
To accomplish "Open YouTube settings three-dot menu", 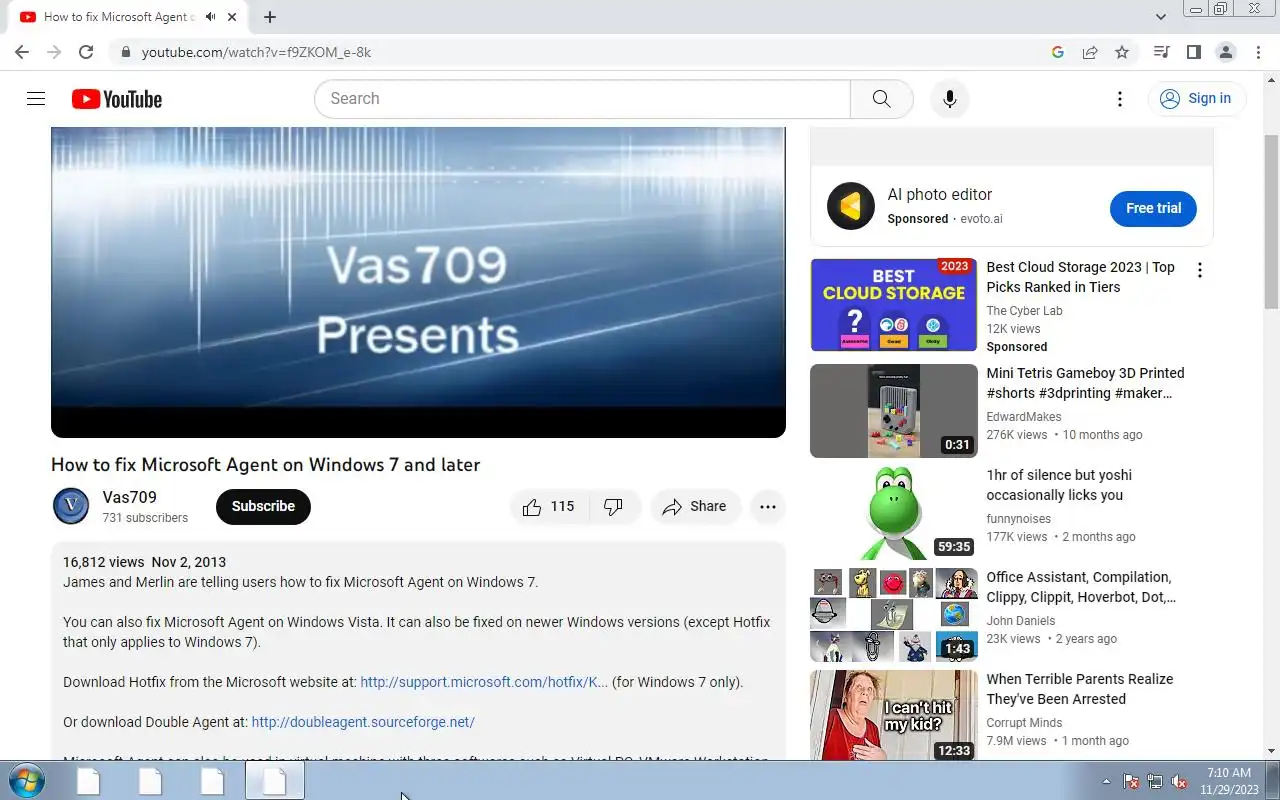I will pyautogui.click(x=1120, y=98).
